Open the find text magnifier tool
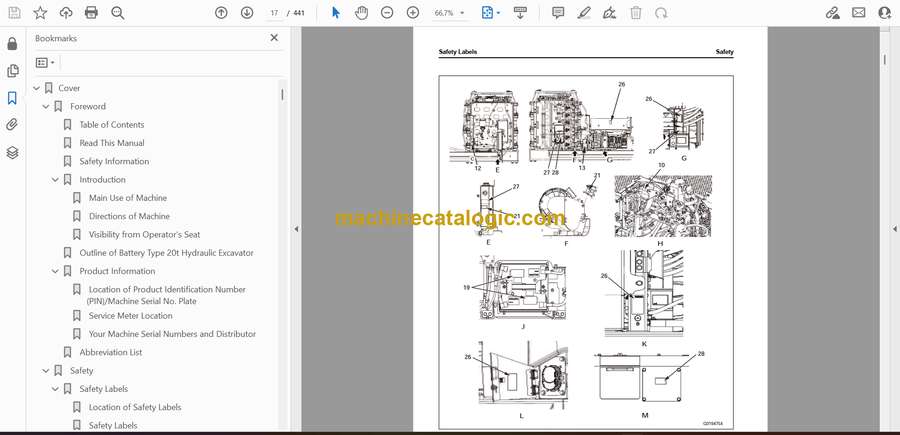This screenshot has height=435, width=900. click(118, 13)
